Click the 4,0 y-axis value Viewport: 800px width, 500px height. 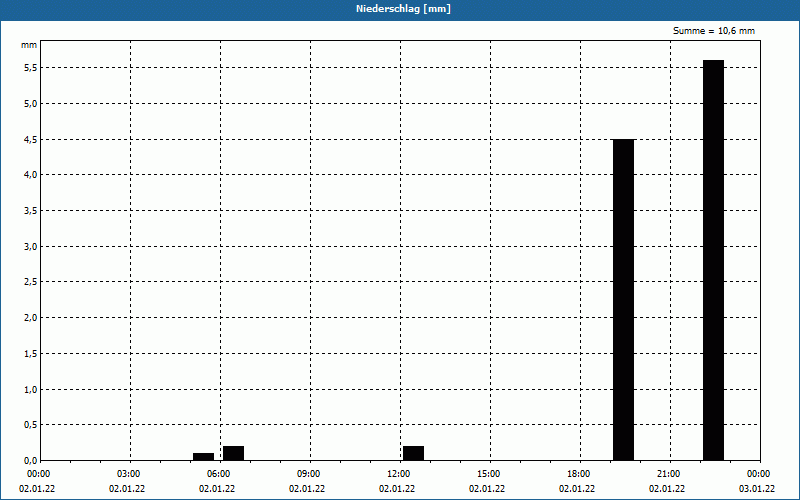point(31,174)
